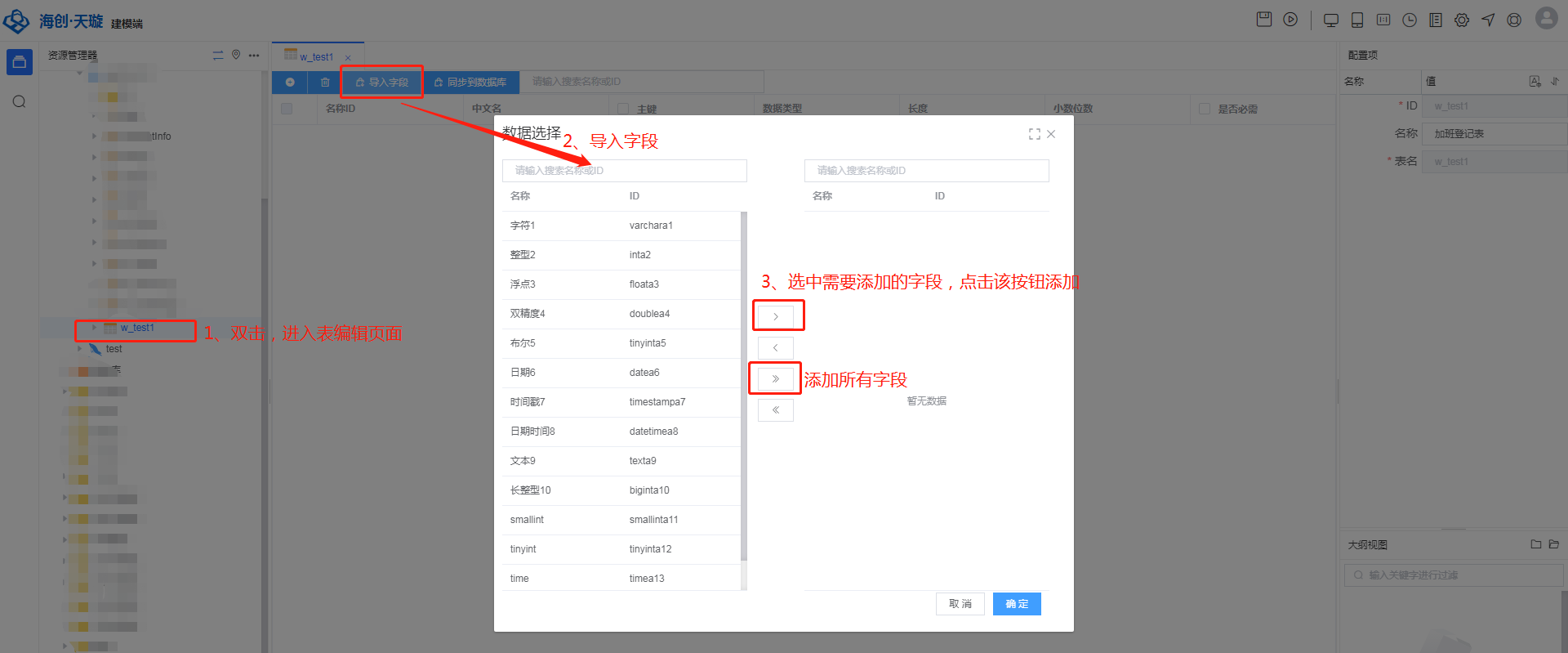
Task: Open mobile device preview icon
Action: coord(1357,20)
